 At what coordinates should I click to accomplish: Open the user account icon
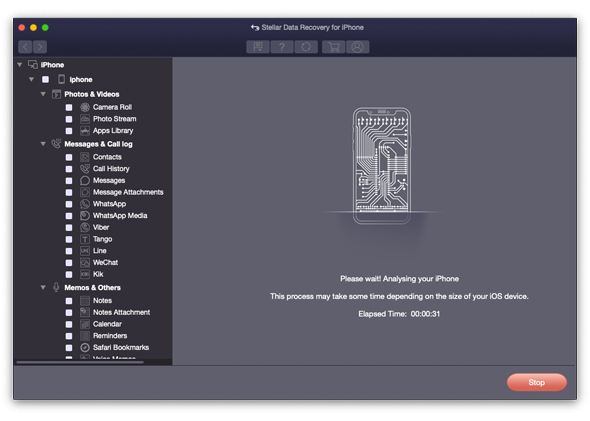(x=357, y=47)
